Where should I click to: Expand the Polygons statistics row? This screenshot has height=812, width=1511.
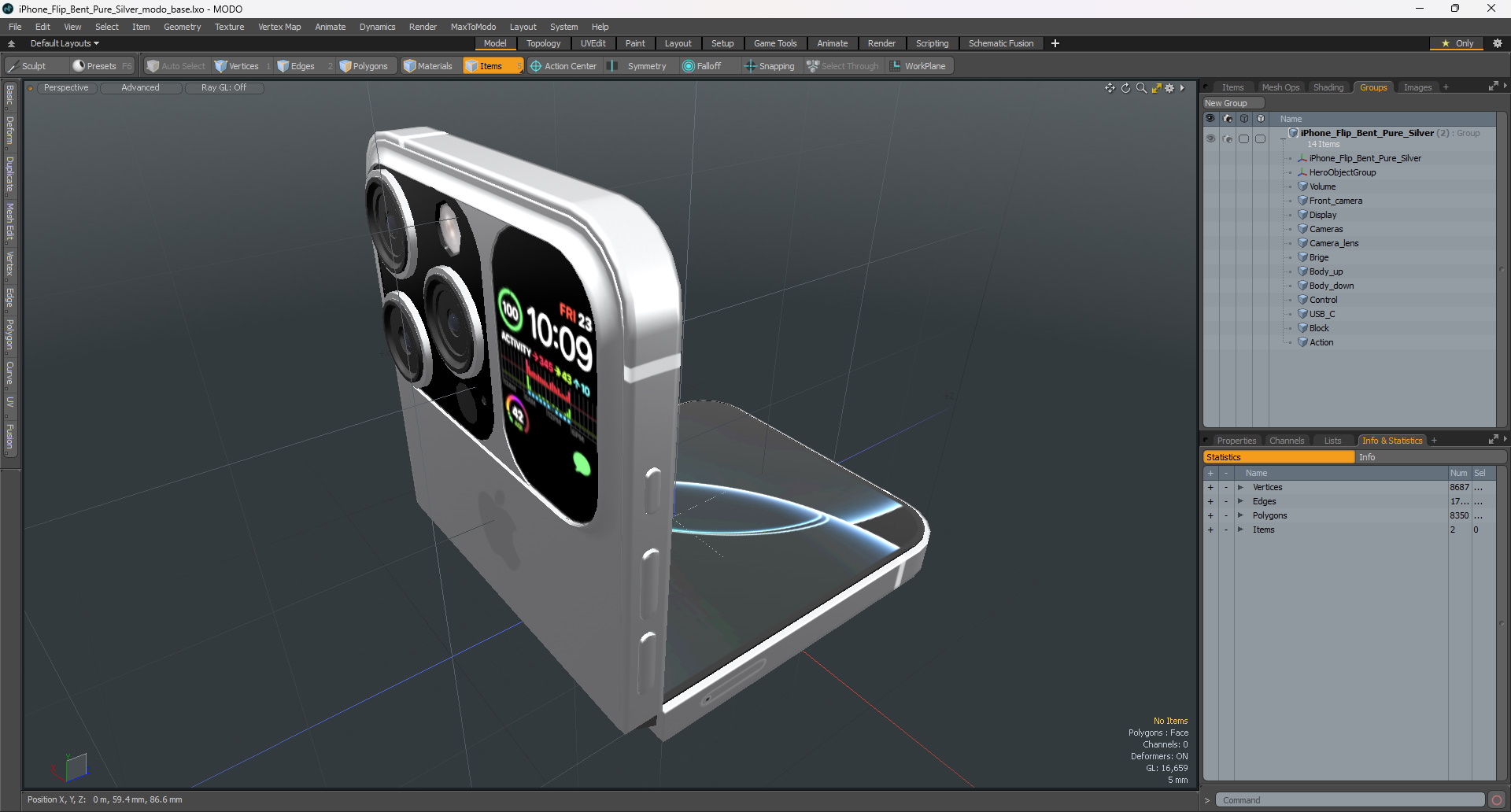[x=1240, y=515]
